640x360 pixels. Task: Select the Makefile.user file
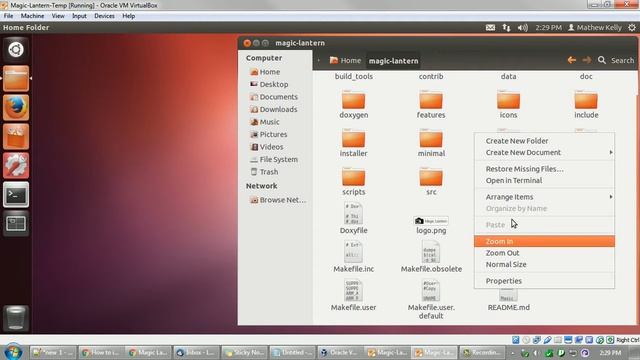(x=353, y=296)
